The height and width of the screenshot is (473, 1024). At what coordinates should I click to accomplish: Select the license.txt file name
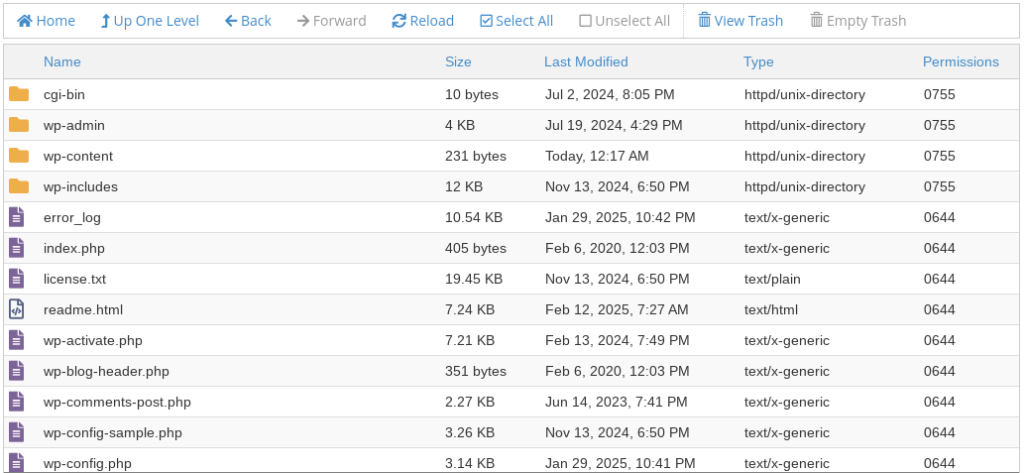click(x=74, y=278)
